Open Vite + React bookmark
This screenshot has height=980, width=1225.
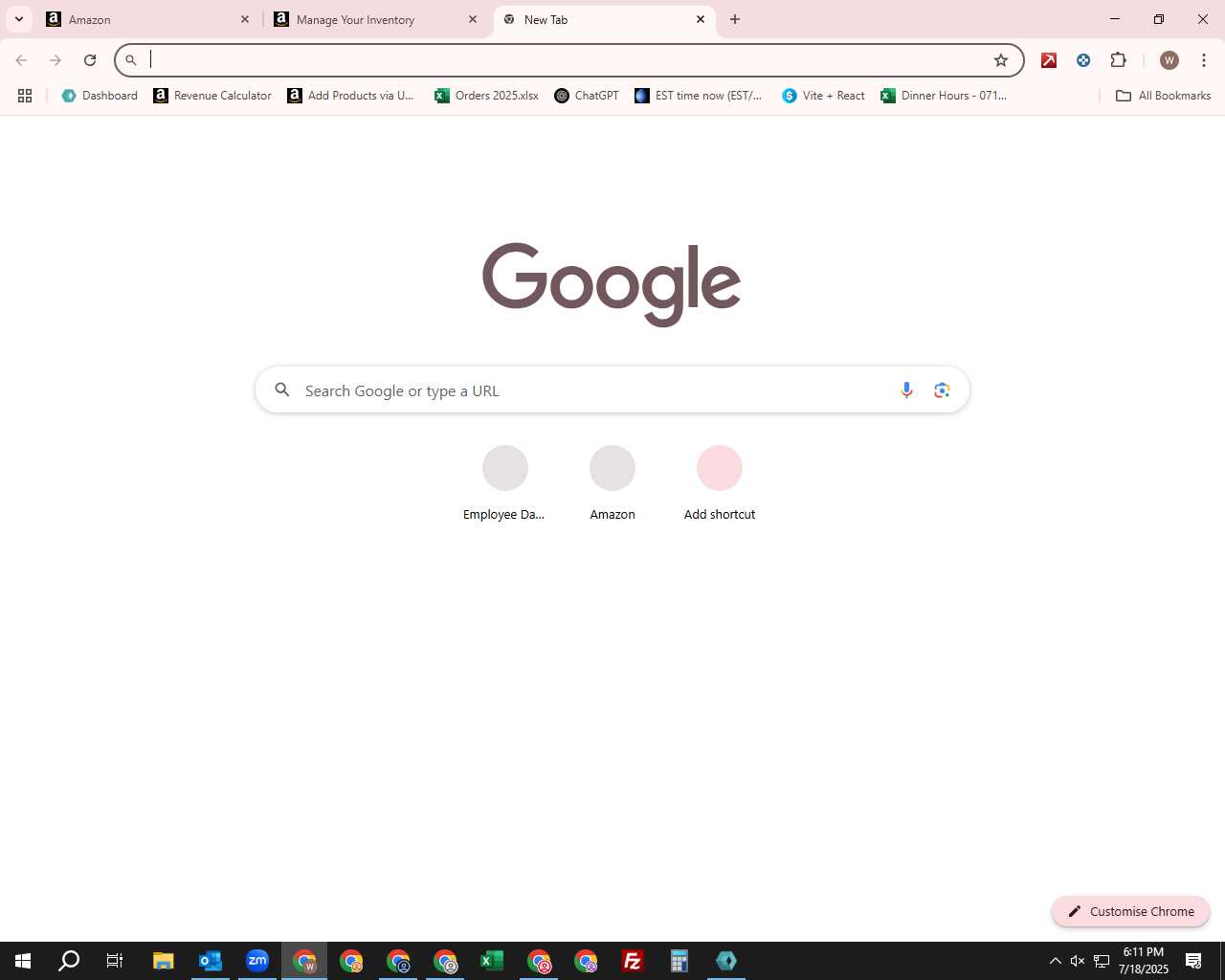823,96
